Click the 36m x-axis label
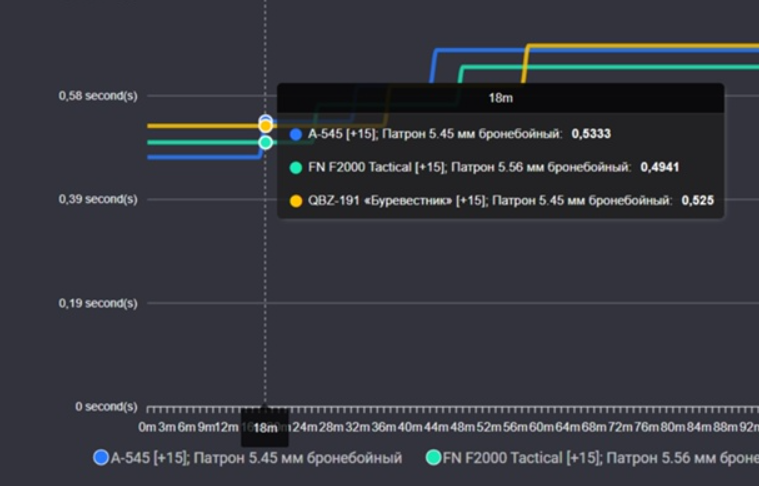The height and width of the screenshot is (486, 759). tap(384, 427)
